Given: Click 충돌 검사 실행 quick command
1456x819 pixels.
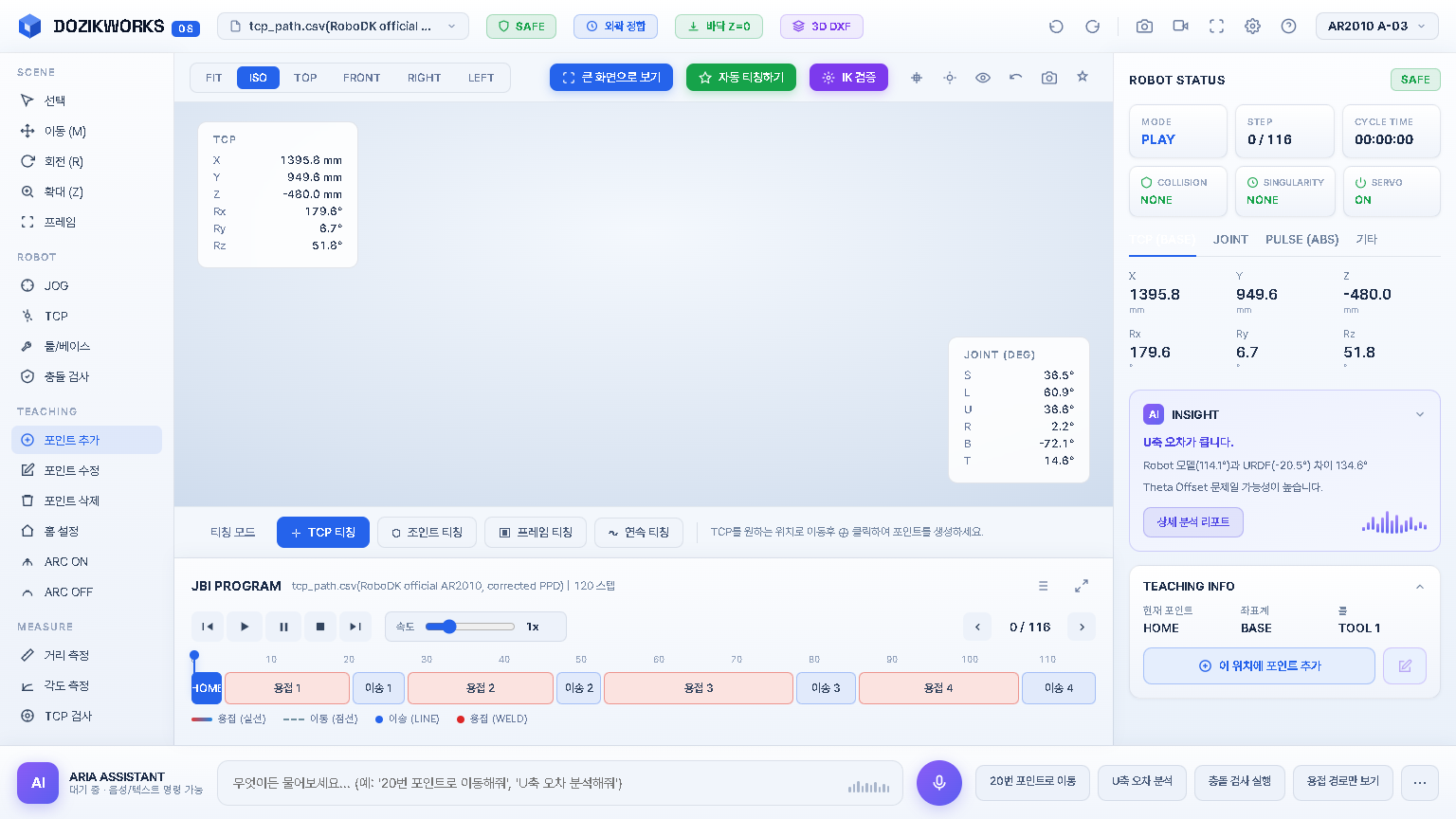Looking at the screenshot, I should click(1240, 781).
